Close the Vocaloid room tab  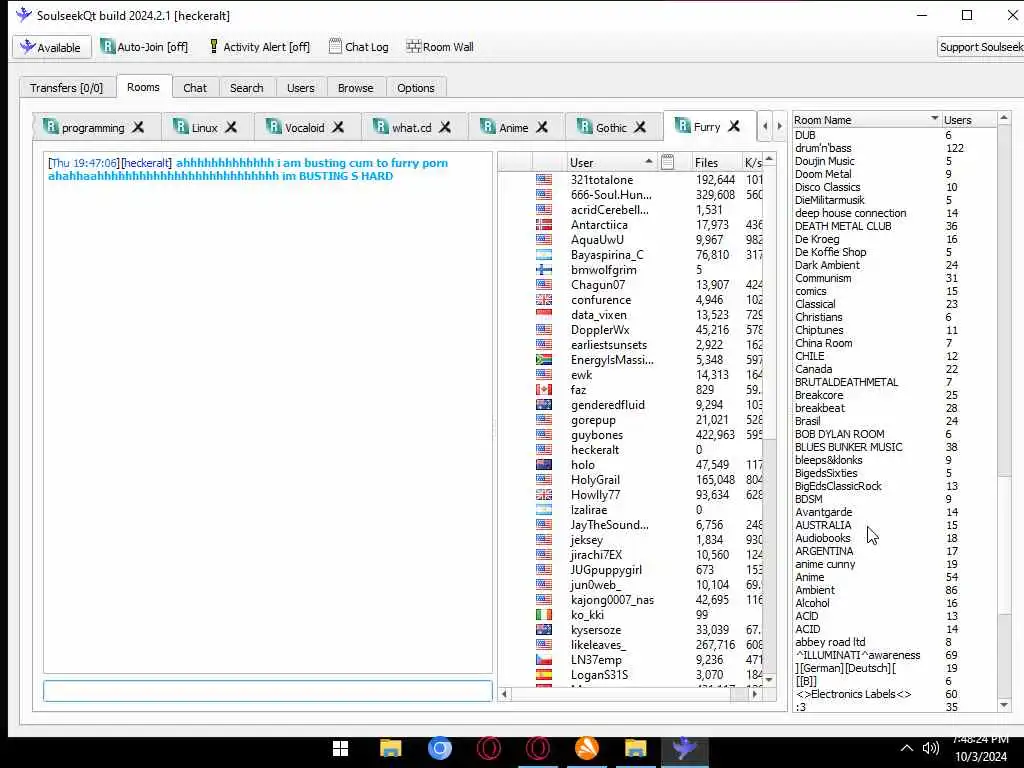click(x=338, y=127)
